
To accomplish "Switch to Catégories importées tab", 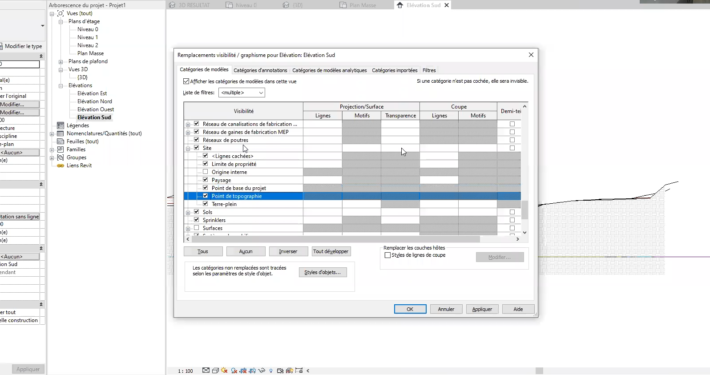I will click(x=394, y=70).
